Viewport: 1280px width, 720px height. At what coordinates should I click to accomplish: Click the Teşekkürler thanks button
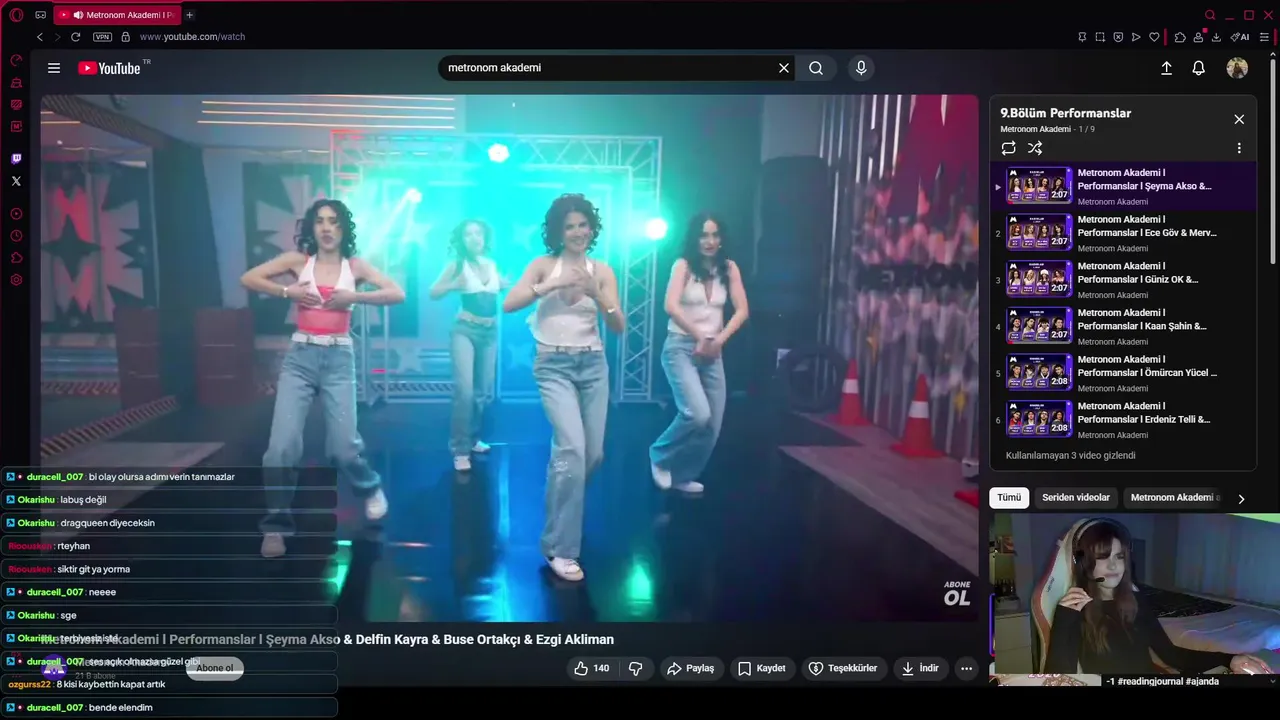843,668
